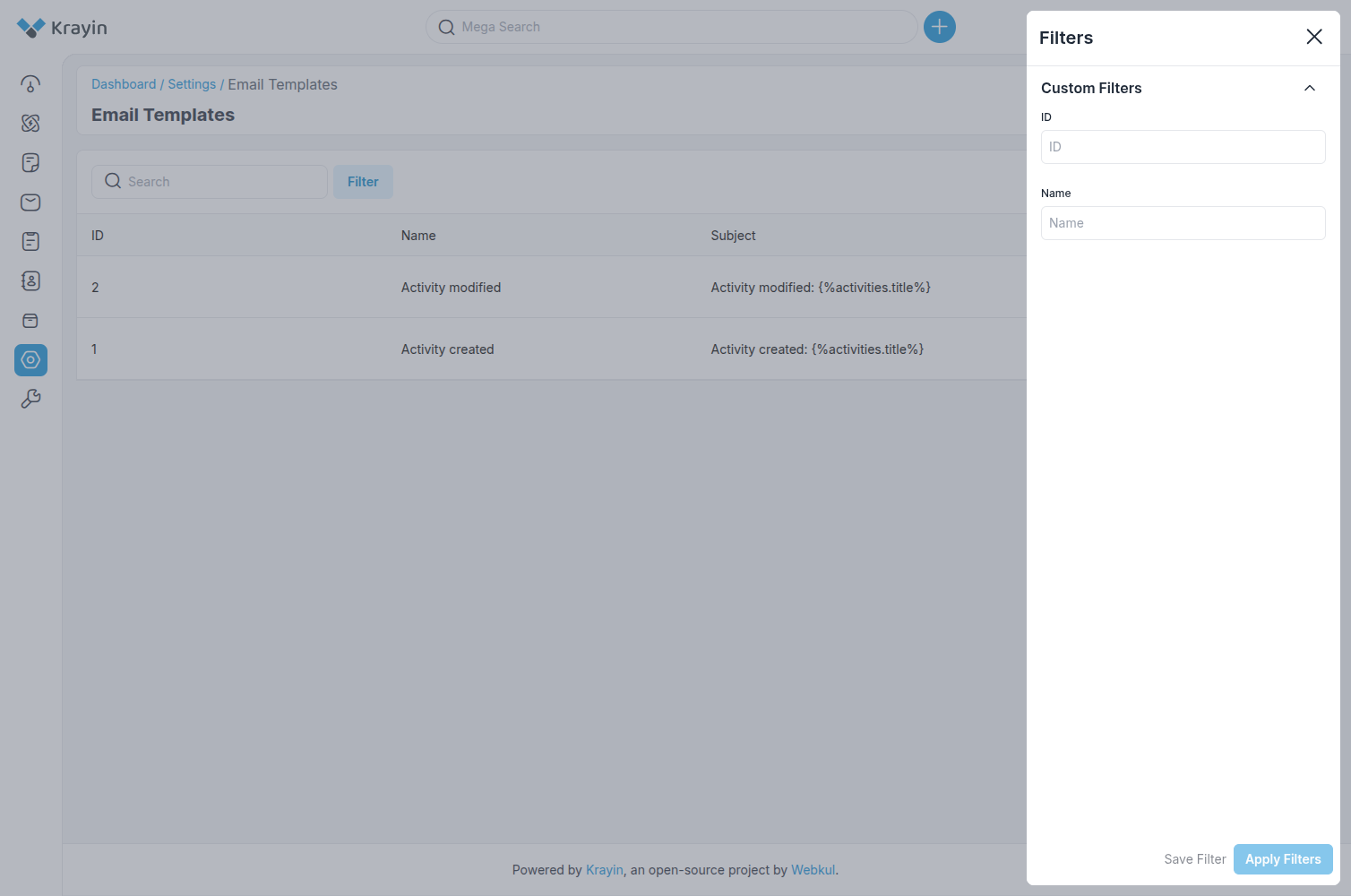This screenshot has width=1351, height=896.
Task: Go to Dashboard breadcrumb link
Action: tap(124, 84)
